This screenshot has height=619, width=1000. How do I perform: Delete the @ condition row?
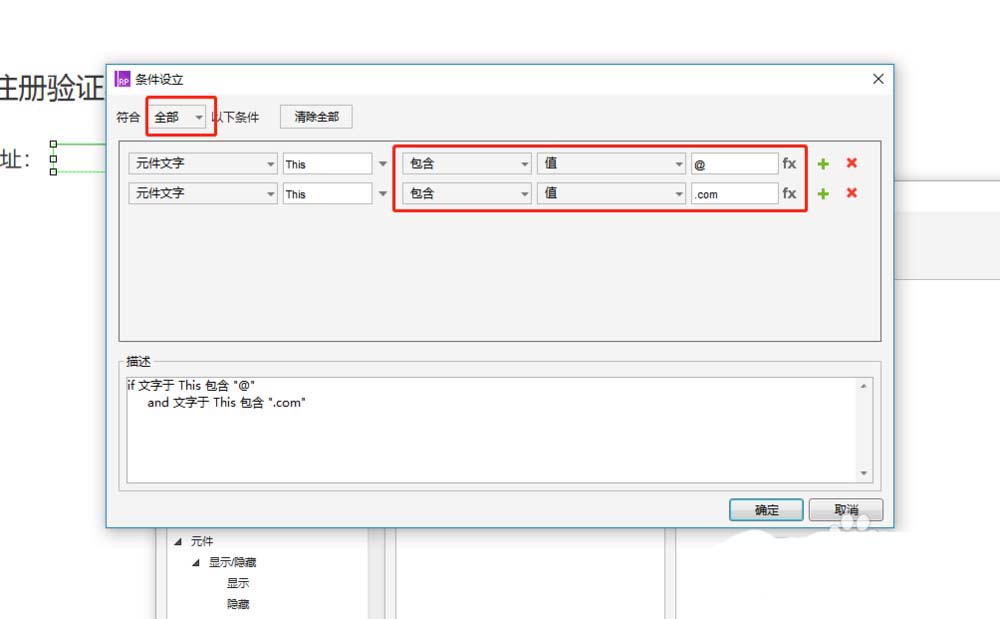[851, 163]
